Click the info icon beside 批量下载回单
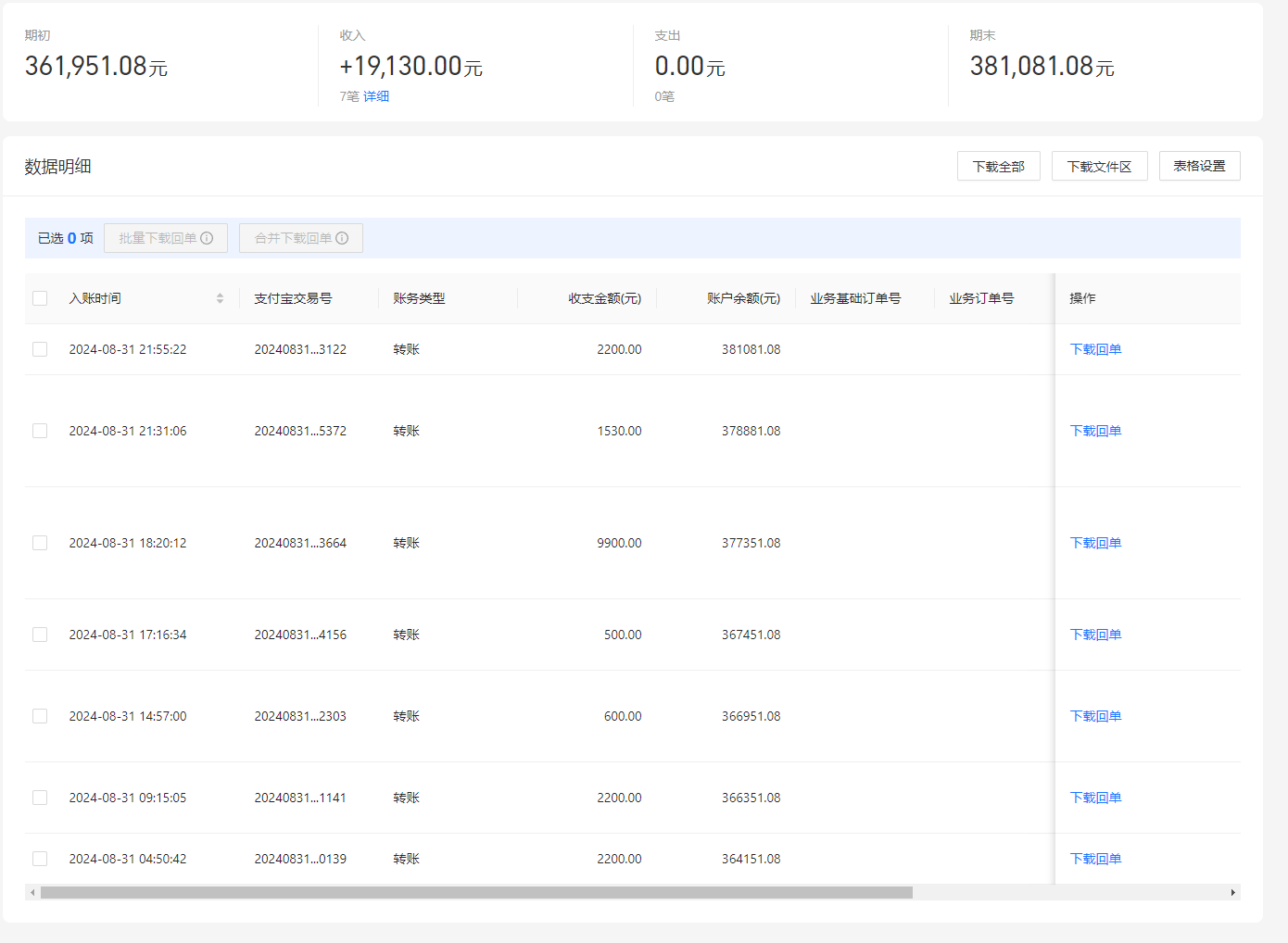 click(x=207, y=238)
